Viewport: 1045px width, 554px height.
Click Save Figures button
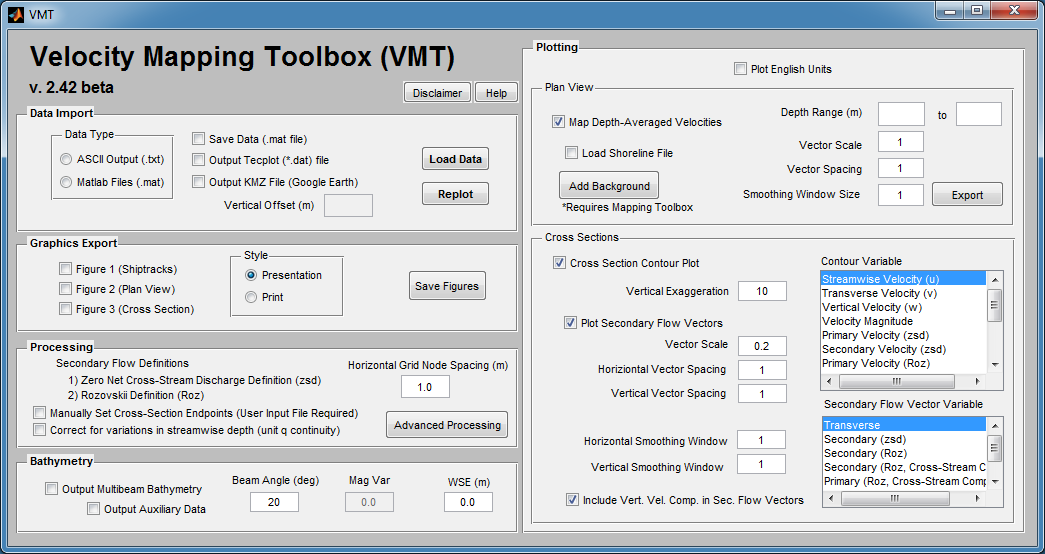click(x=446, y=286)
